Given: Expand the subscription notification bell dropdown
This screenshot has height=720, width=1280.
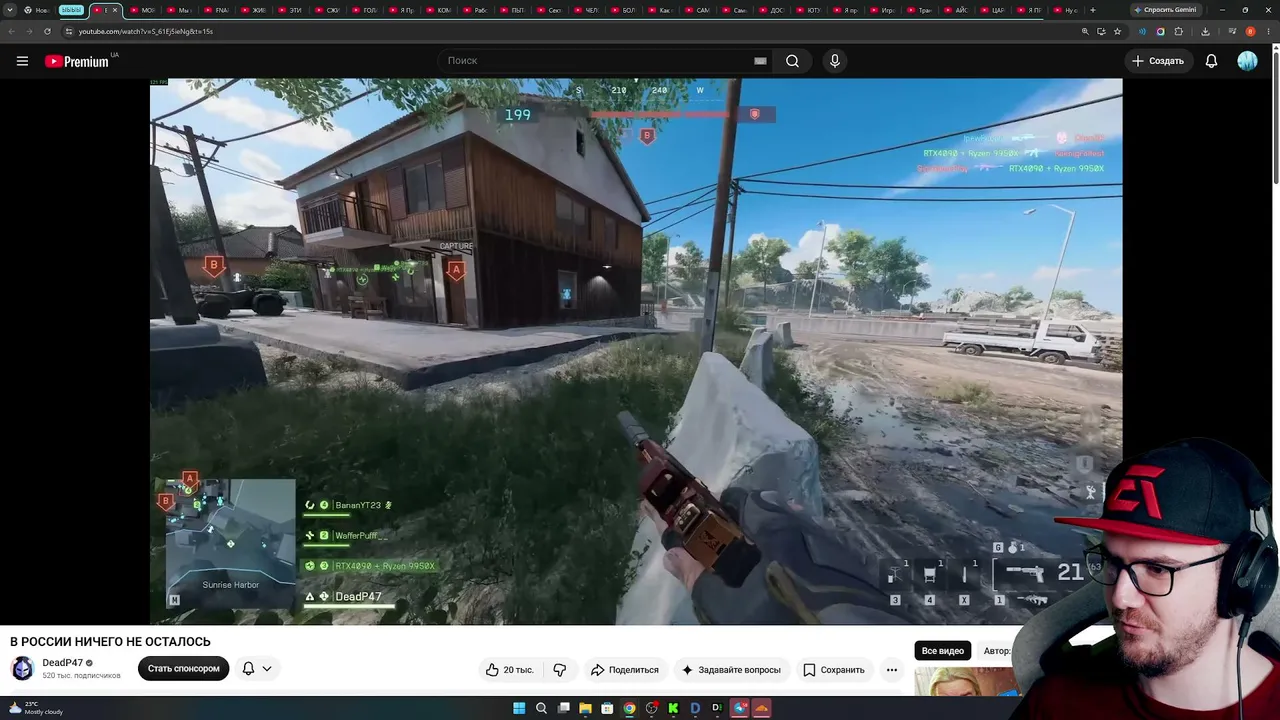Looking at the screenshot, I should click(x=257, y=669).
